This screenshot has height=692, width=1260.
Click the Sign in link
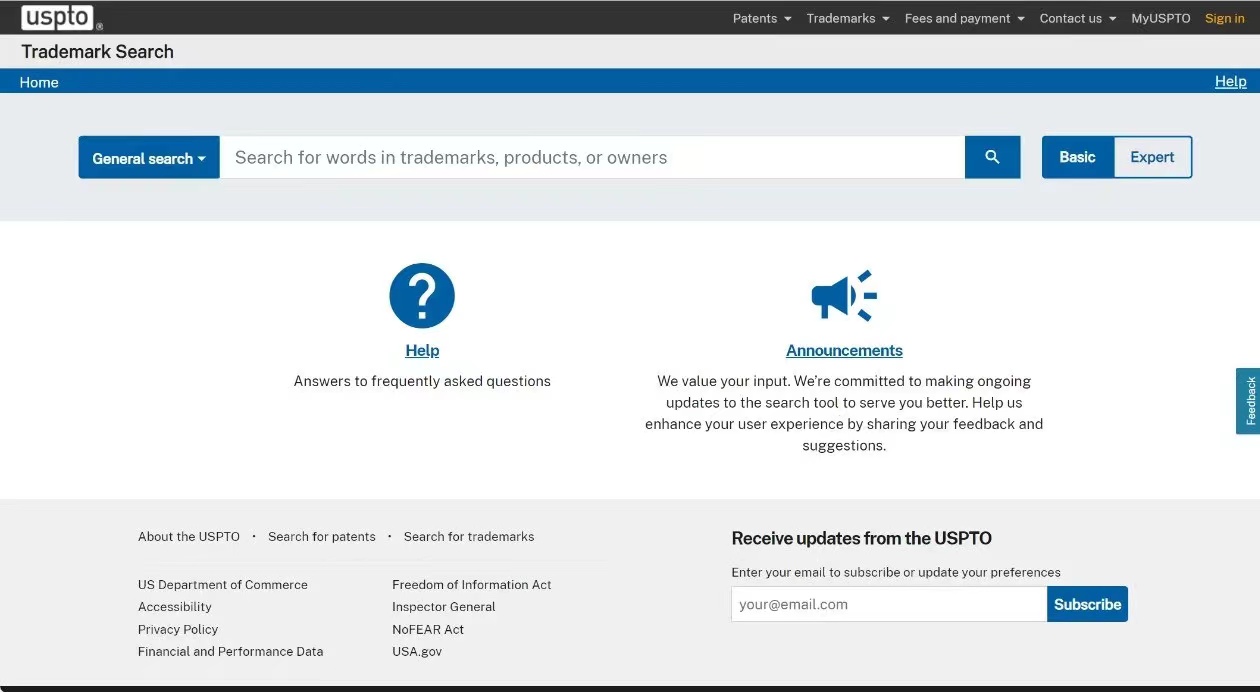1224,18
